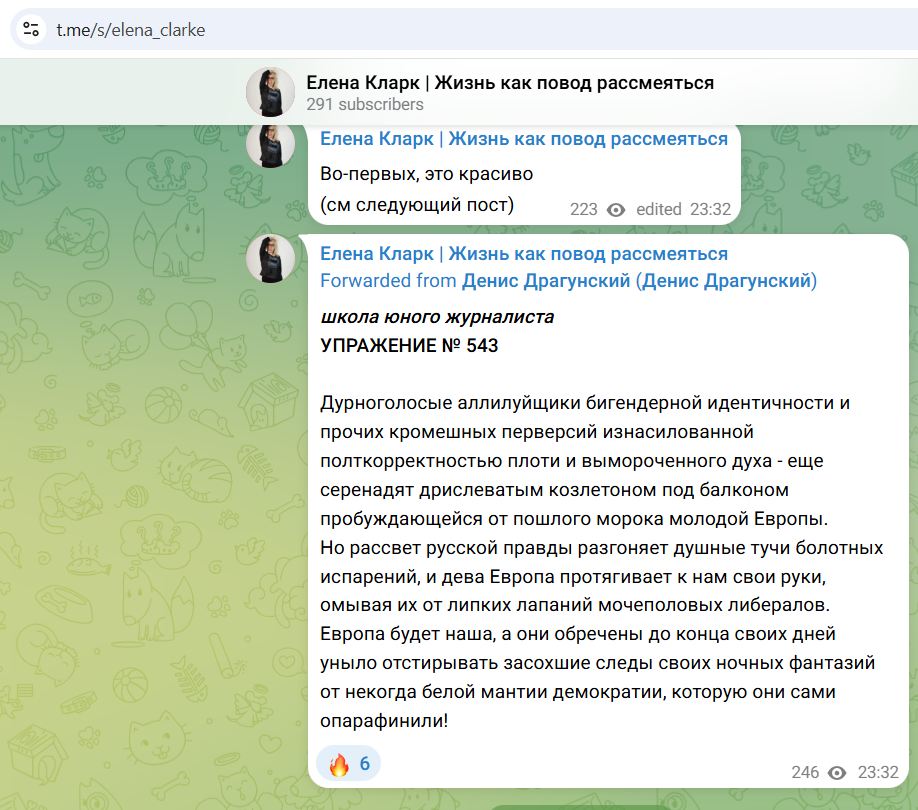Click avatar next to 'Во-первых, это красиво' post
The height and width of the screenshot is (810, 918).
tap(270, 146)
